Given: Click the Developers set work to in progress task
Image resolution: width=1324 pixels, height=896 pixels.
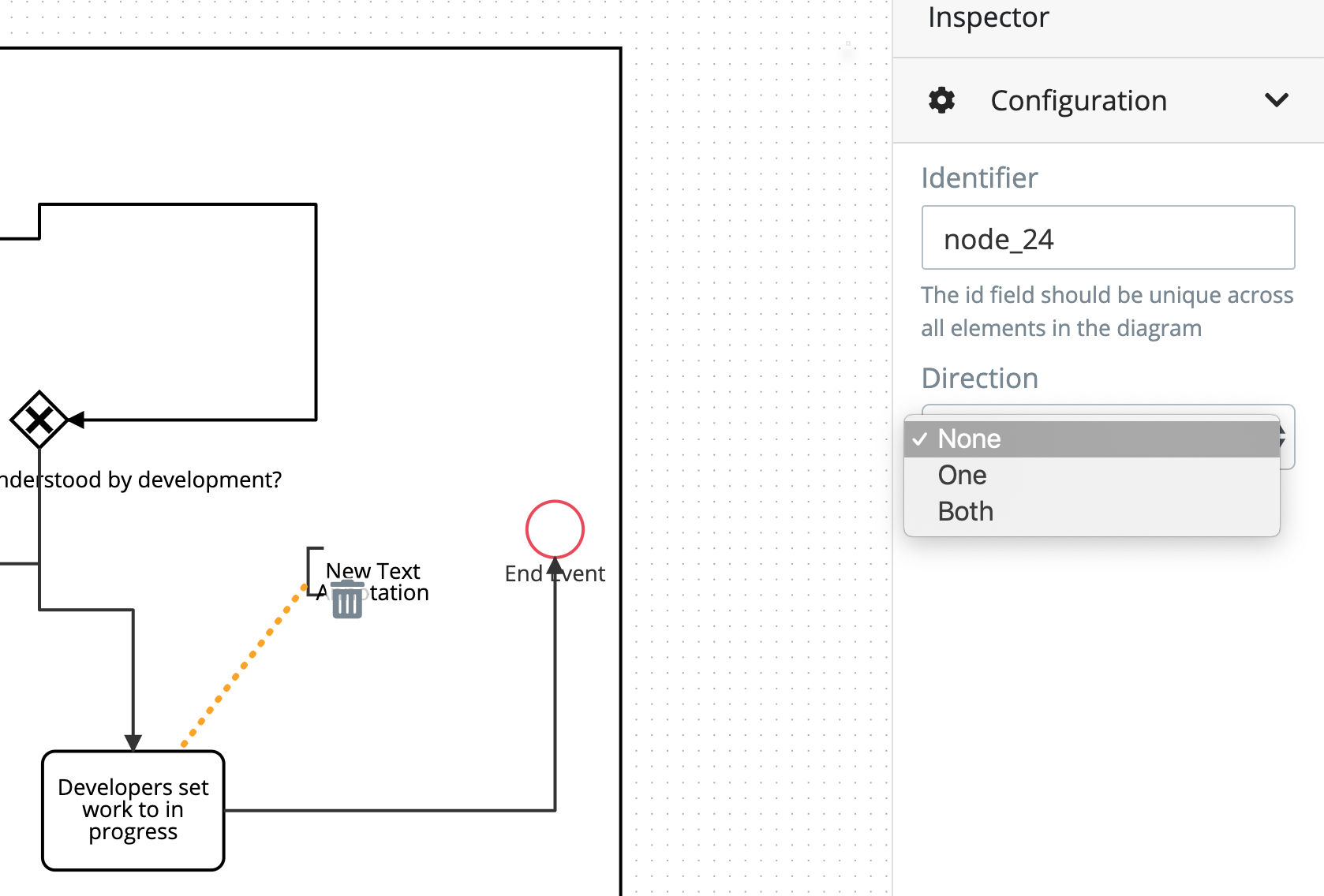Looking at the screenshot, I should point(133,809).
